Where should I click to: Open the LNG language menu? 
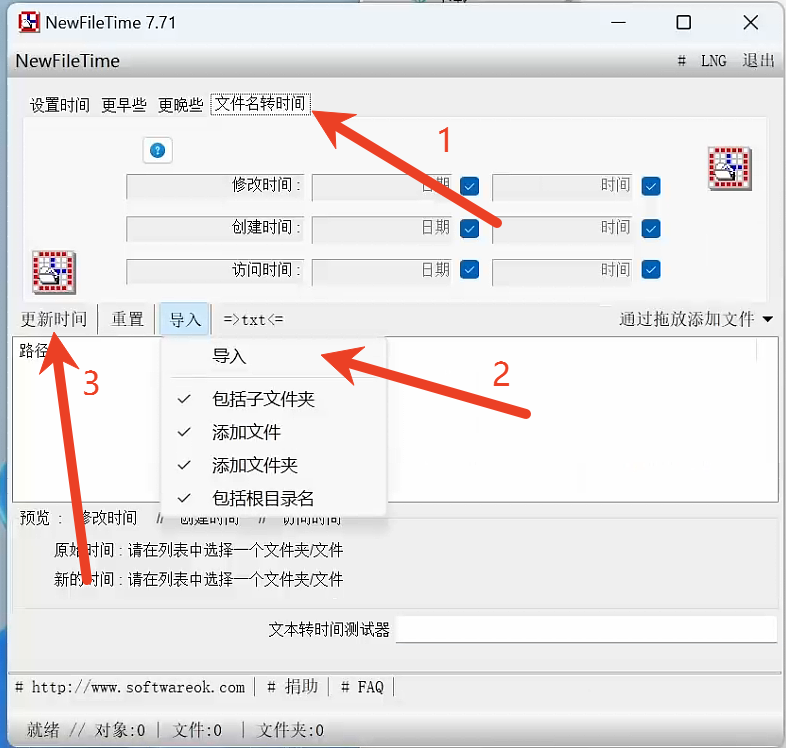[714, 61]
